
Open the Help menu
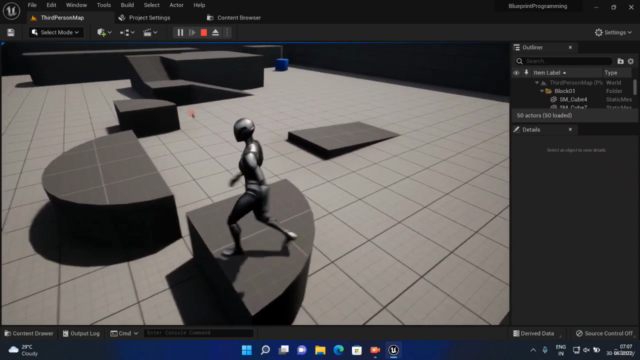click(x=199, y=5)
